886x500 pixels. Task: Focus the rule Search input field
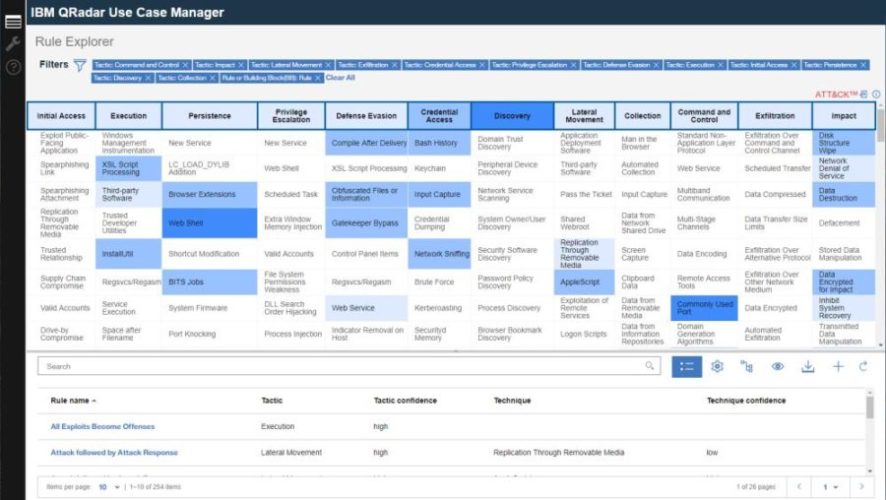pos(349,366)
